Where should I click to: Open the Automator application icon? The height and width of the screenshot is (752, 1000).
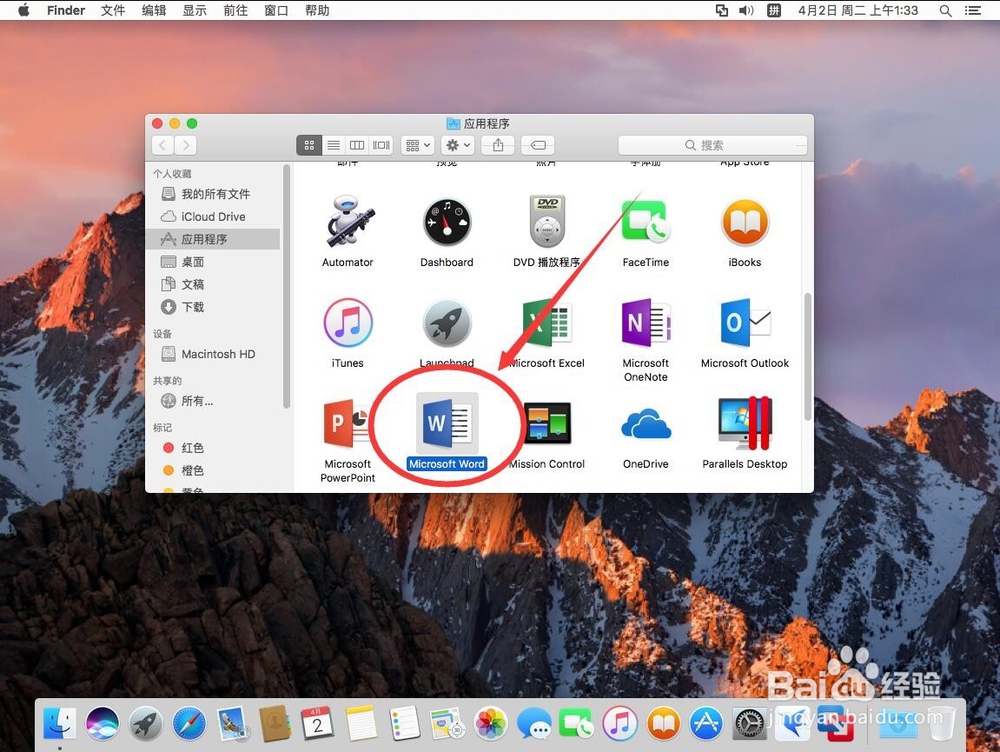click(x=348, y=222)
